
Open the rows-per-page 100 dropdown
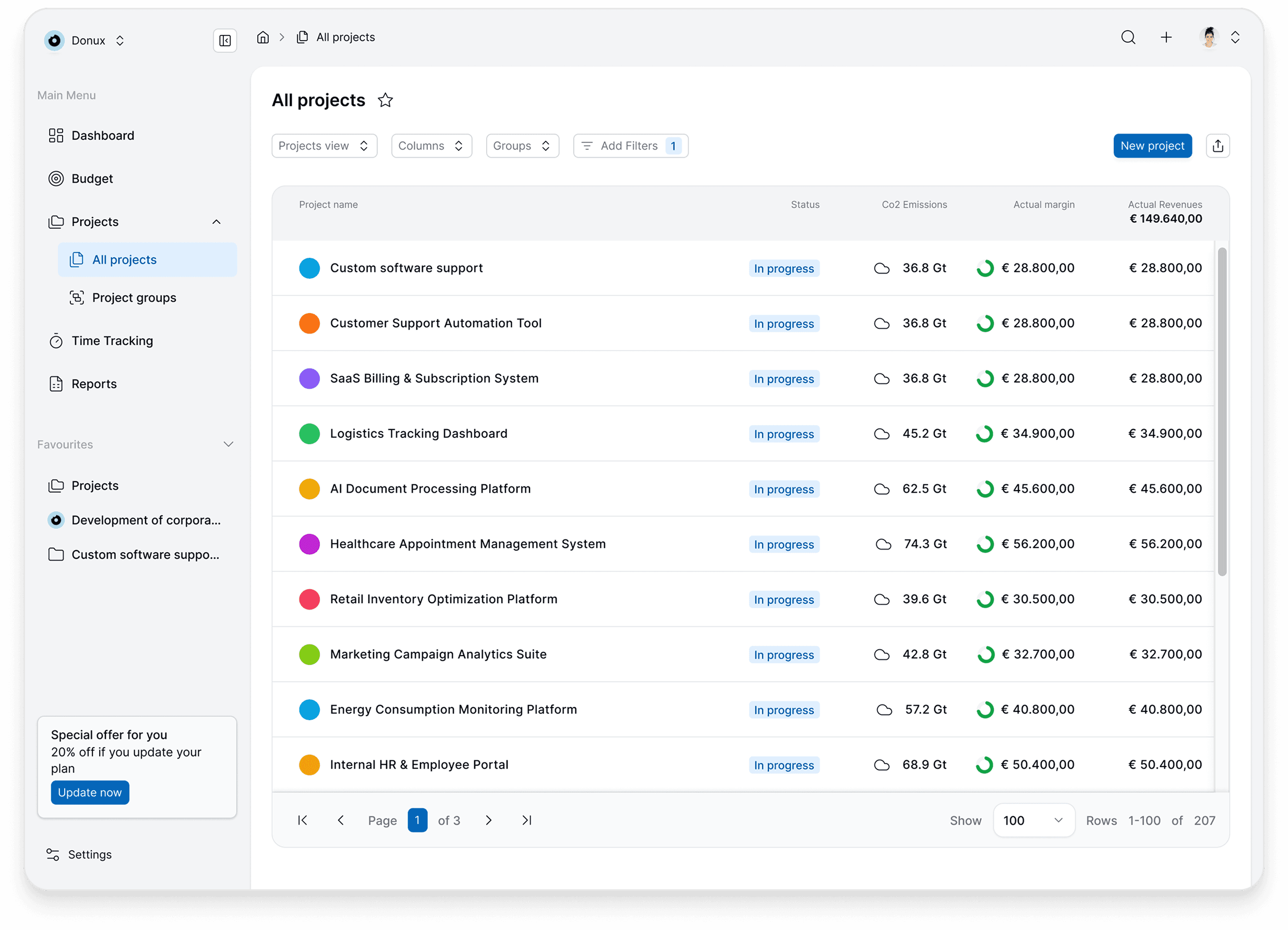point(1033,820)
